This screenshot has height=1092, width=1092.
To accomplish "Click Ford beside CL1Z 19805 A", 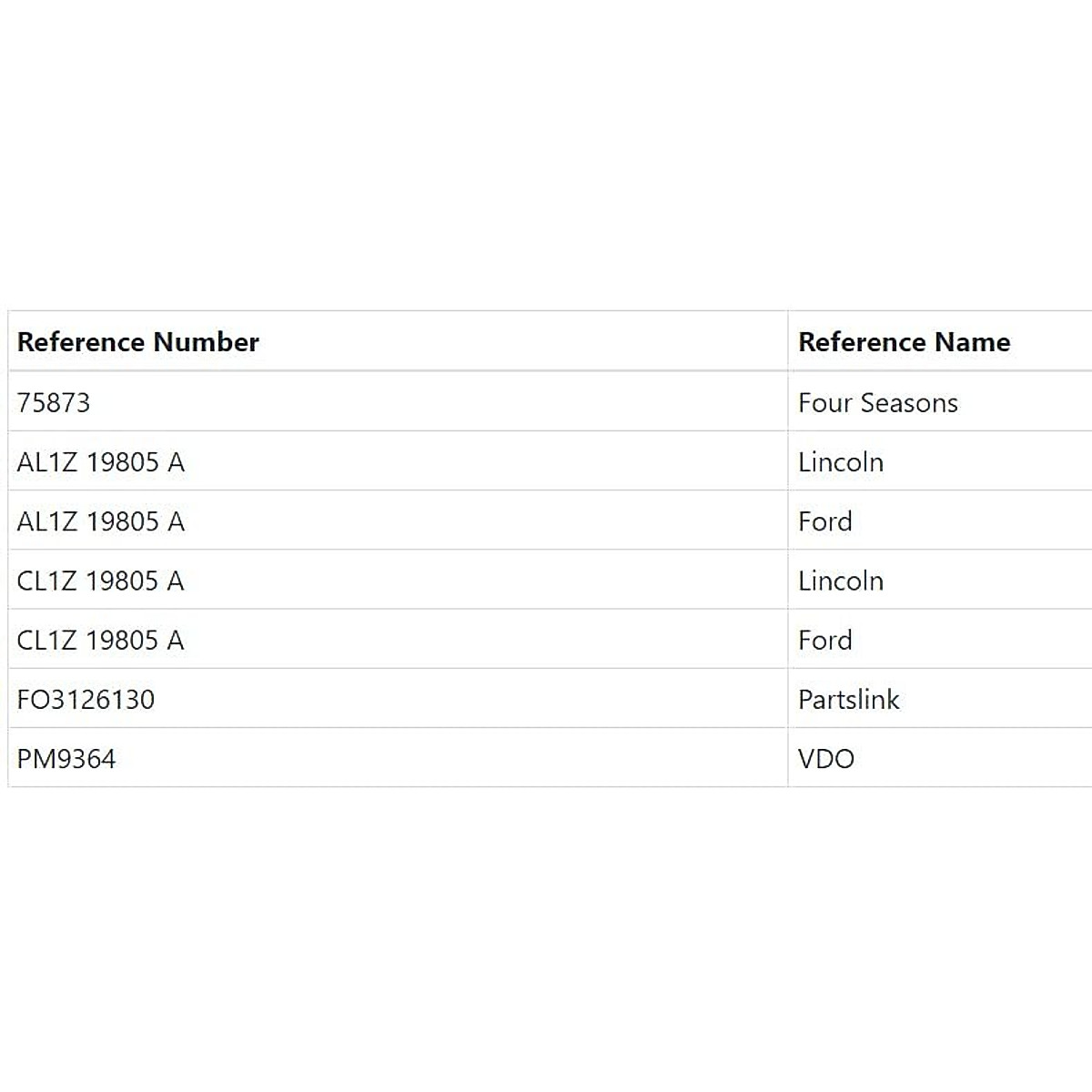I will (x=824, y=641).
